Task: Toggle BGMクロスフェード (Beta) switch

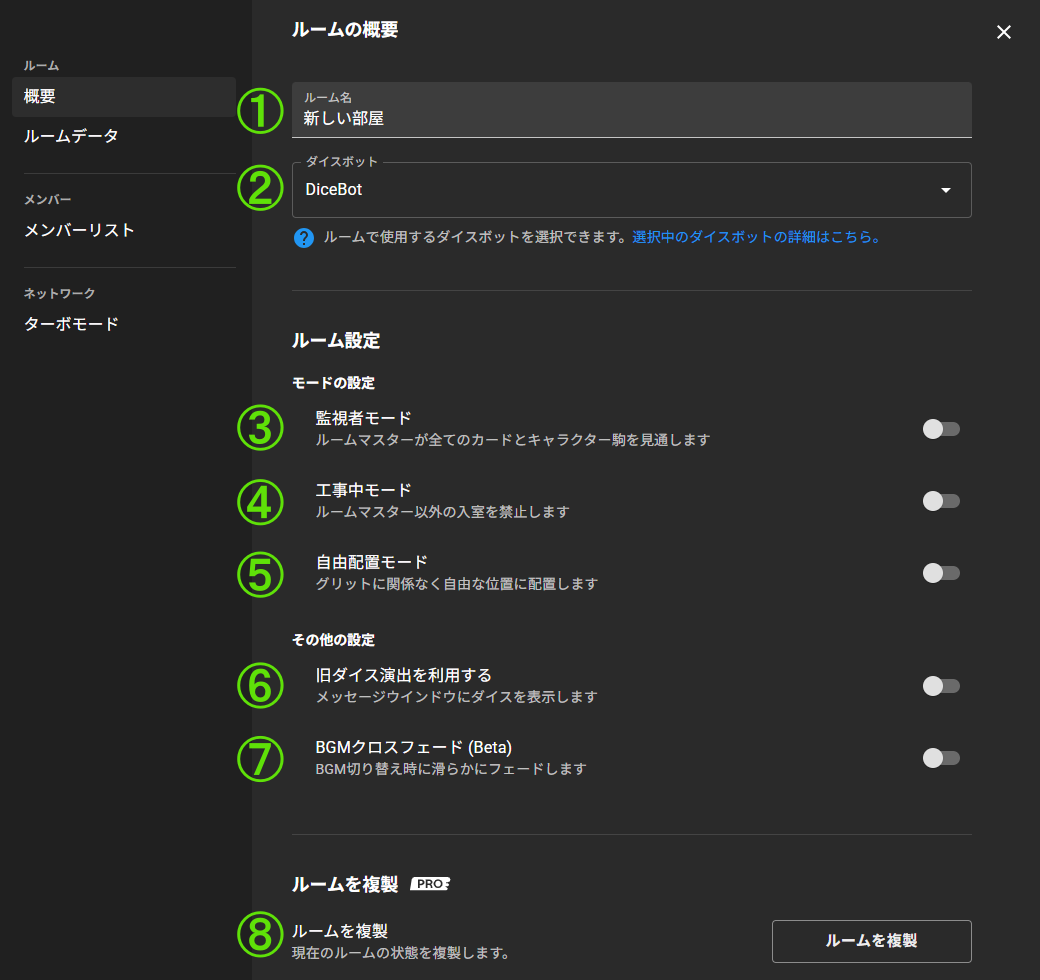Action: [x=941, y=758]
